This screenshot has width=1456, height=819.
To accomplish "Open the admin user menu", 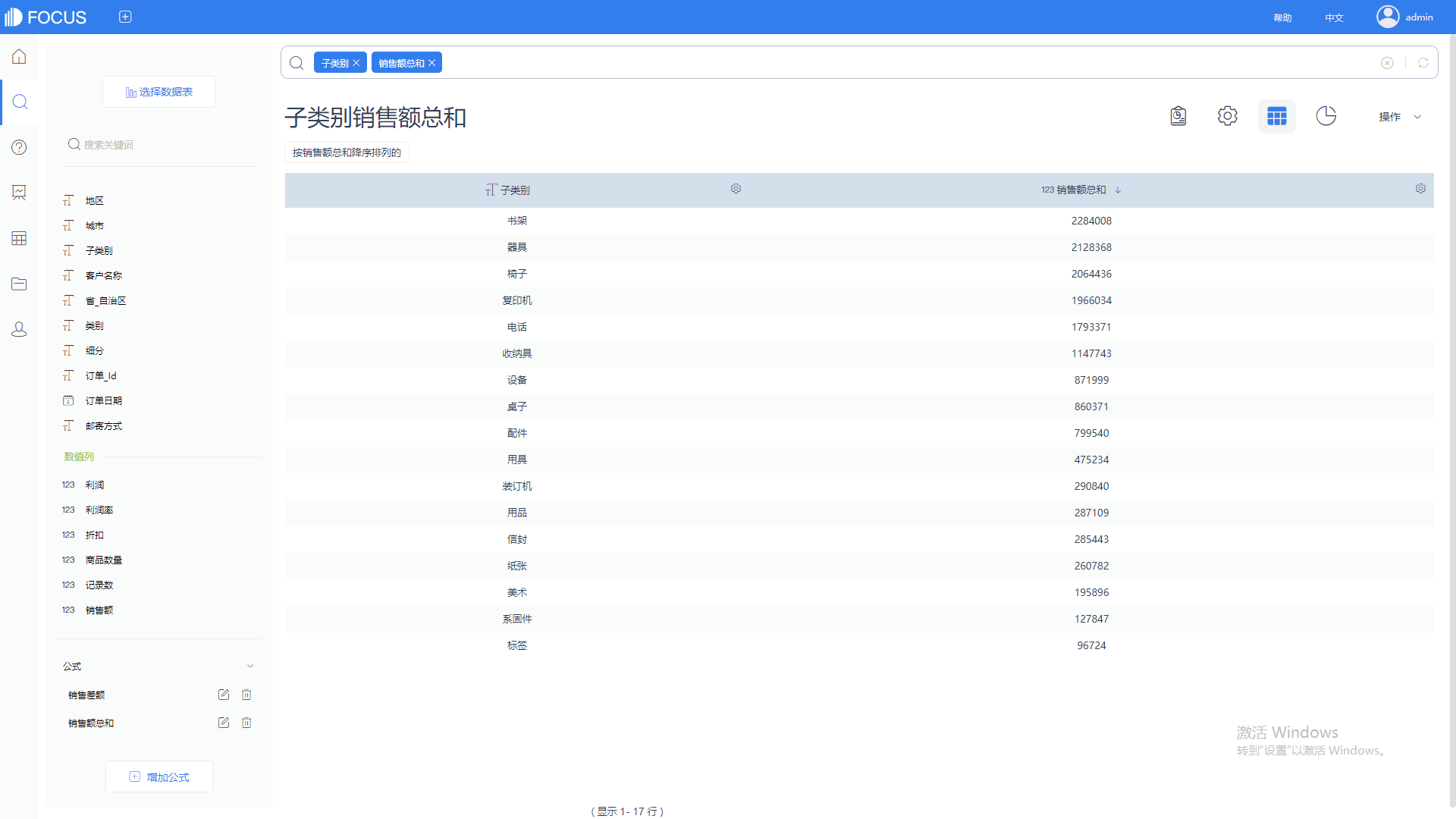I will tap(1404, 17).
